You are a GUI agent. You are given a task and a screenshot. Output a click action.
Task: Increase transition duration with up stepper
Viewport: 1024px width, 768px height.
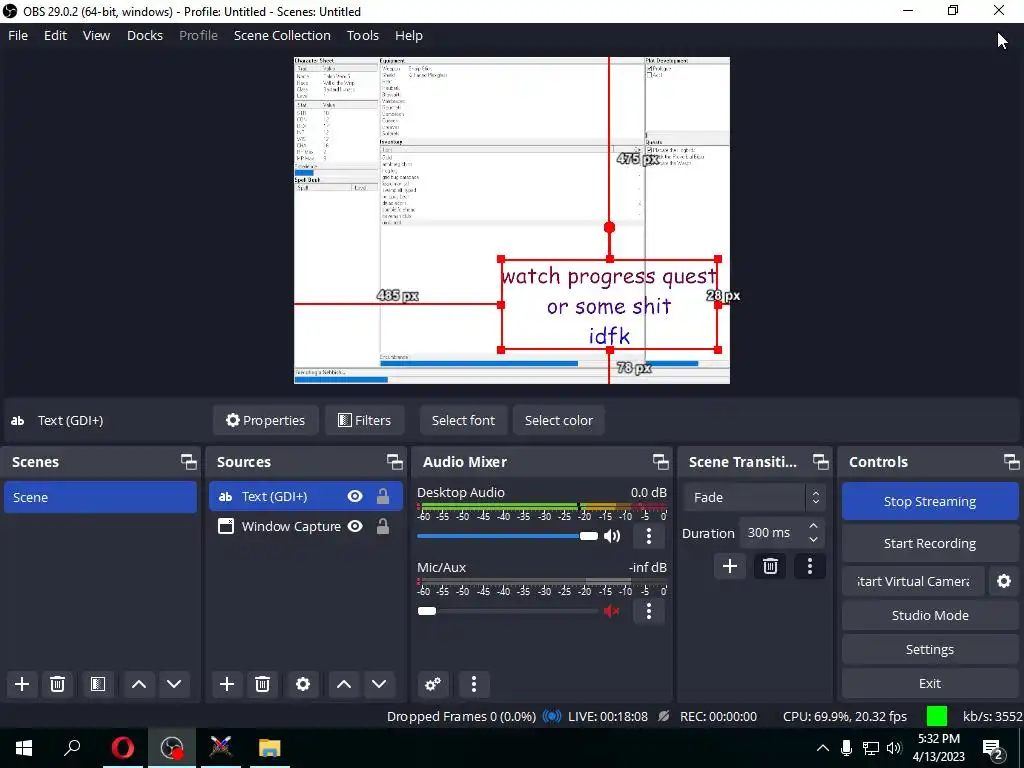tap(813, 526)
